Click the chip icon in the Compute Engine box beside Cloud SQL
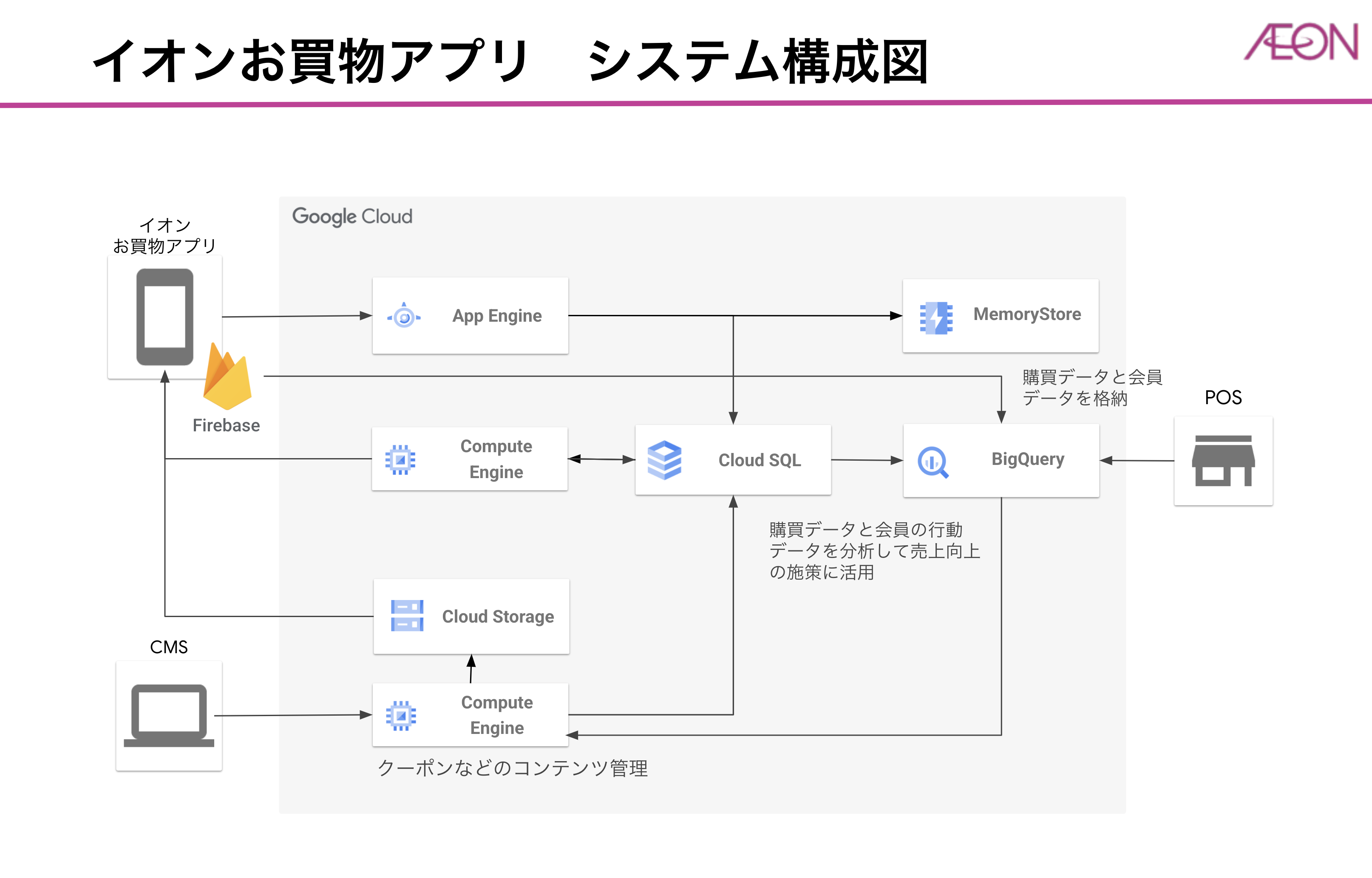The image size is (1372, 878). [400, 459]
